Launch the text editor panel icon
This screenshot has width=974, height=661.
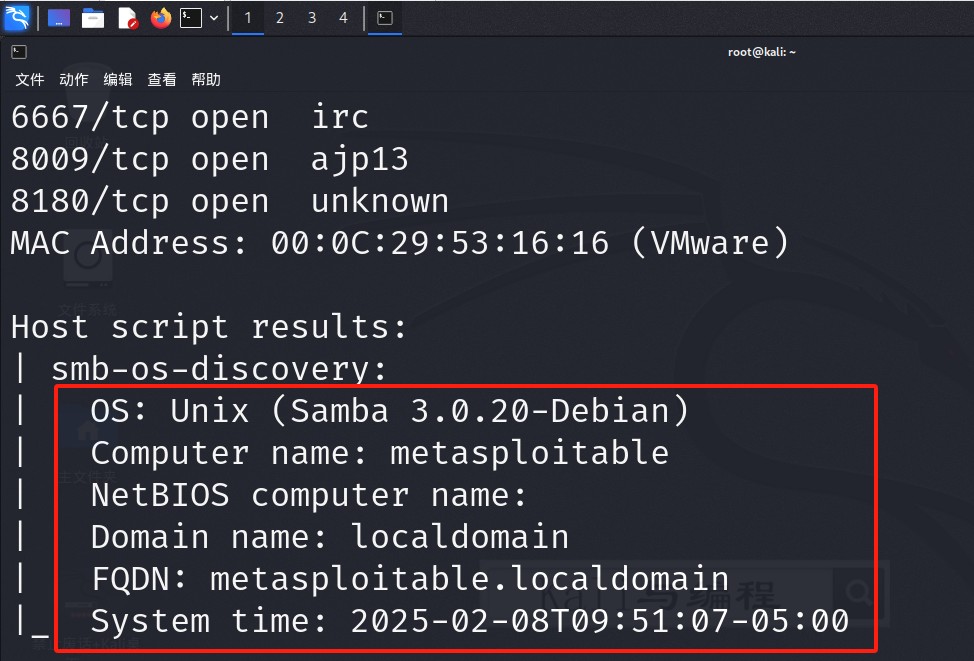click(x=127, y=18)
